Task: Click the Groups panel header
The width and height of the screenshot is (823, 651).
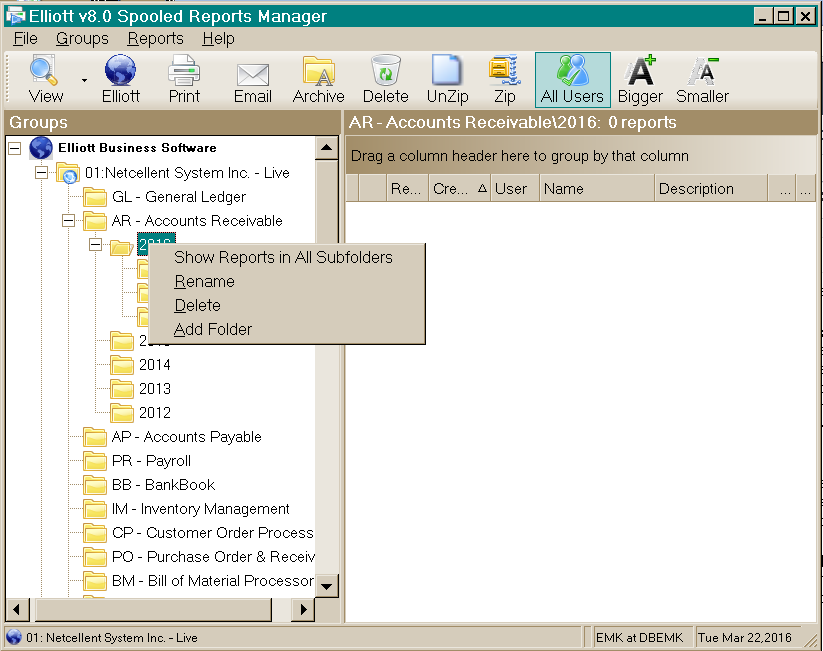Action: tap(172, 122)
